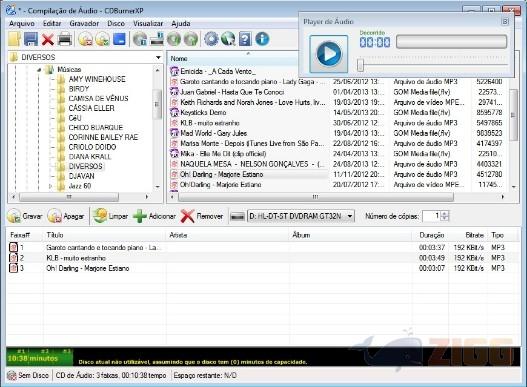The image size is (527, 387).
Task: Sort tracks by Duração column header
Action: 432,235
